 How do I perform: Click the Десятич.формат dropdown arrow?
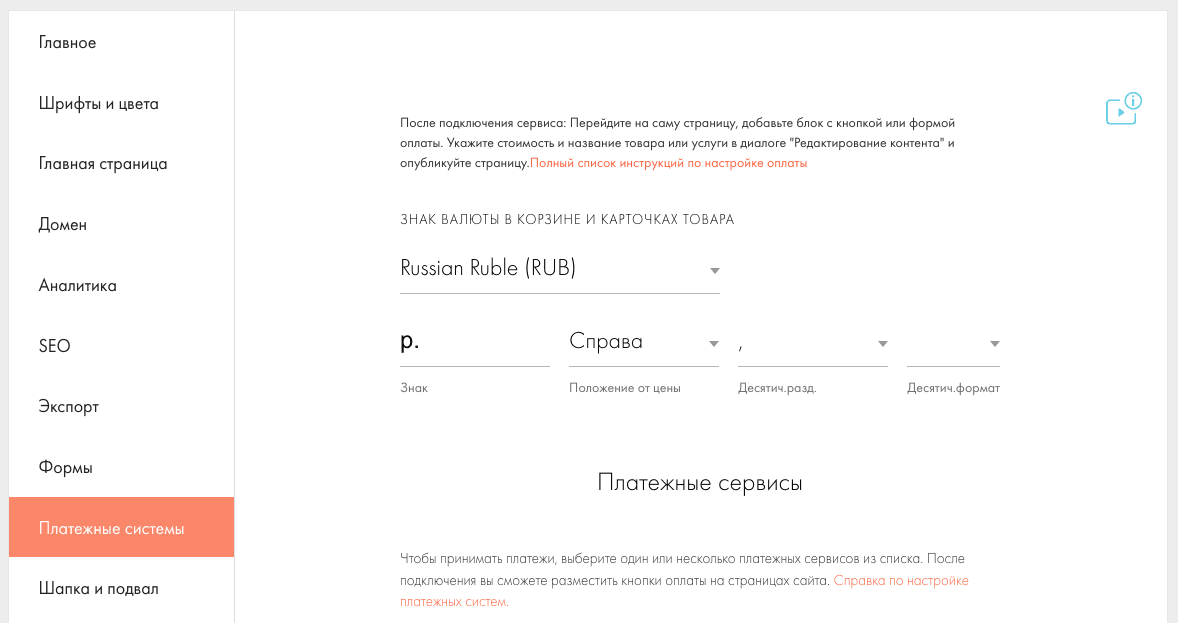click(x=994, y=344)
